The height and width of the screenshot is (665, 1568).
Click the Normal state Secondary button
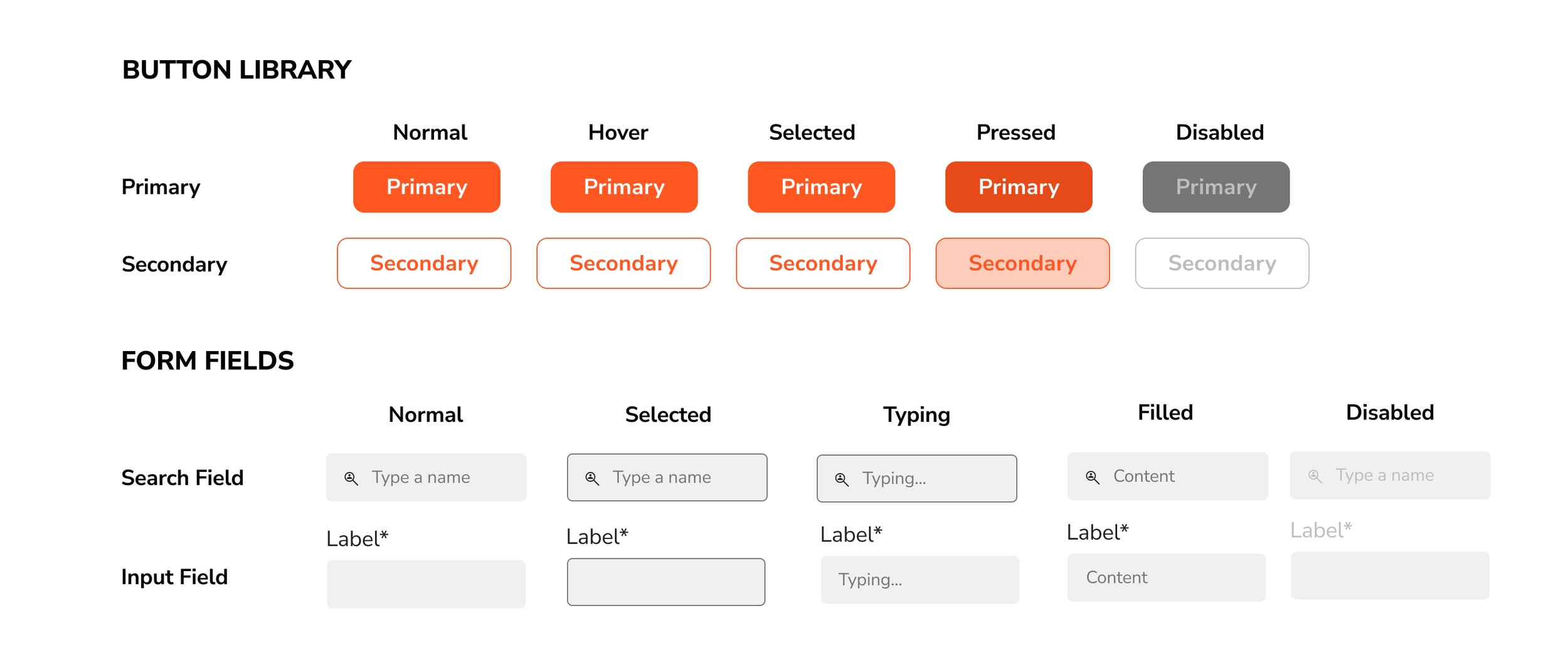424,263
